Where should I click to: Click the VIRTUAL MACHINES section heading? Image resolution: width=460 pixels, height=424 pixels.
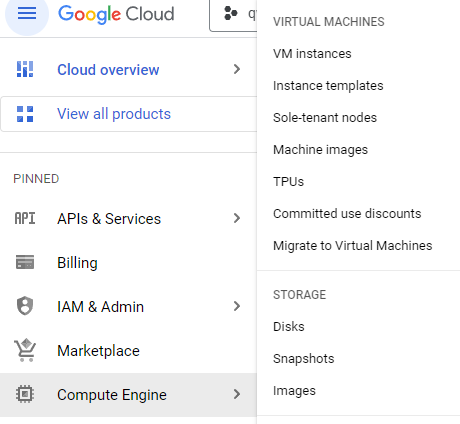(x=329, y=22)
